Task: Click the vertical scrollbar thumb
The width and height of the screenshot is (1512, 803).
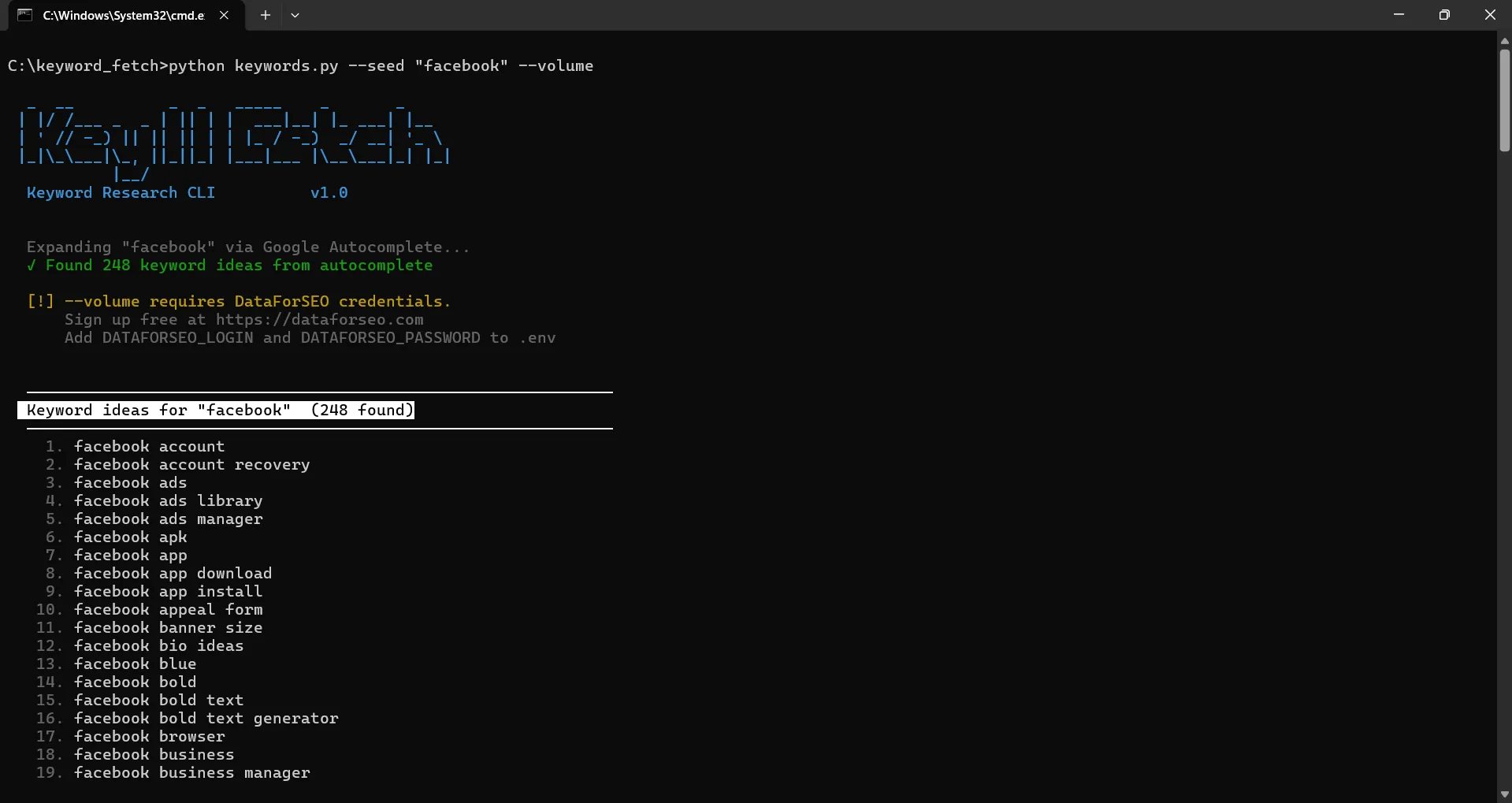Action: click(1505, 100)
